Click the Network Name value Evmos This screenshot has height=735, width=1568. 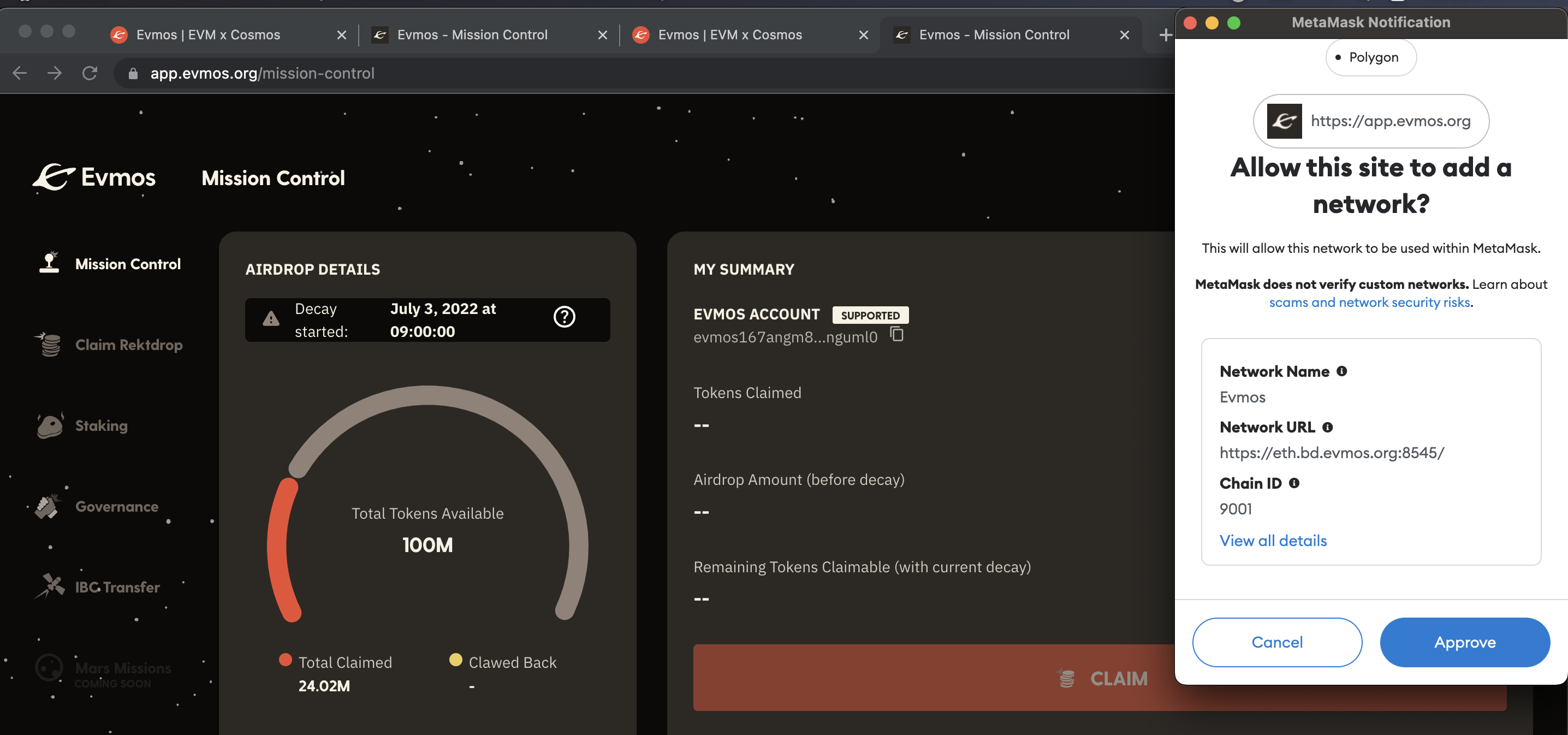tap(1243, 397)
